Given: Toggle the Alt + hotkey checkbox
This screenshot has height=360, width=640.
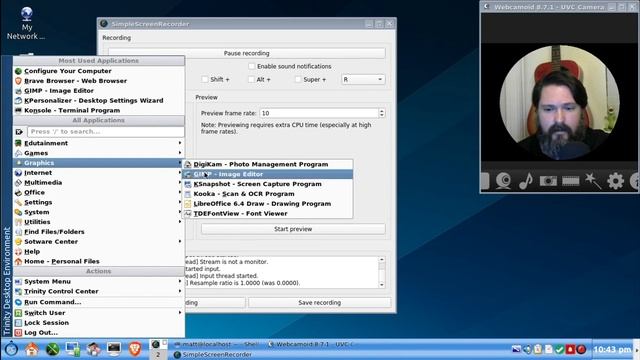Looking at the screenshot, I should pyautogui.click(x=251, y=79).
